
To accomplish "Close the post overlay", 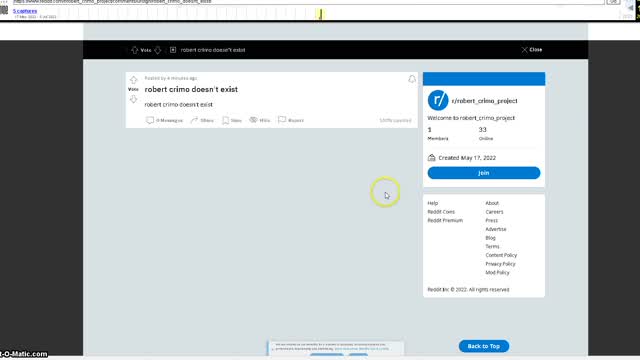I will point(531,50).
